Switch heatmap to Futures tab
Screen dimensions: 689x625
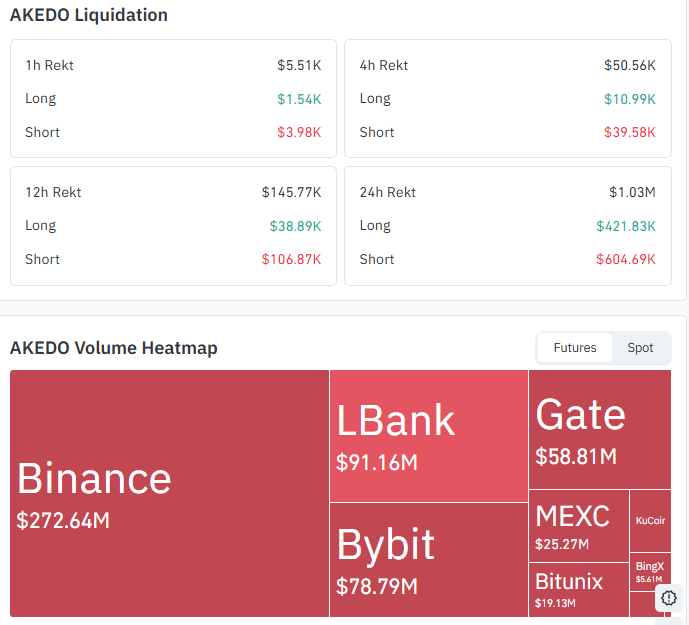coord(575,348)
